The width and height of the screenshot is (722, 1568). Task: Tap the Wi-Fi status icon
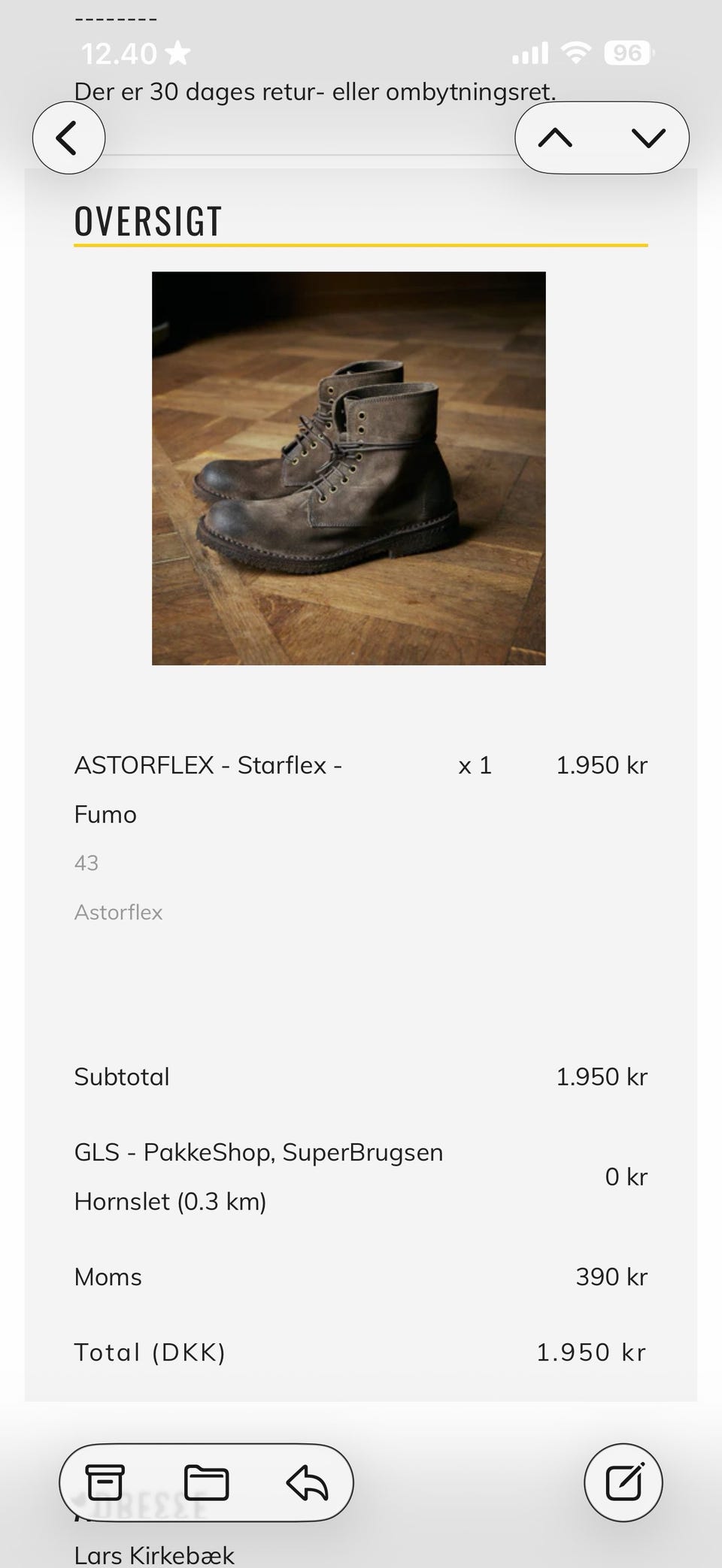576,53
